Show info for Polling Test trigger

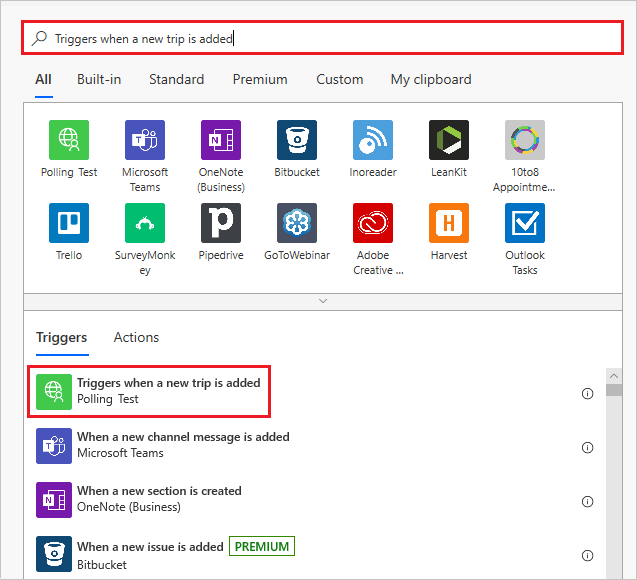click(x=587, y=394)
